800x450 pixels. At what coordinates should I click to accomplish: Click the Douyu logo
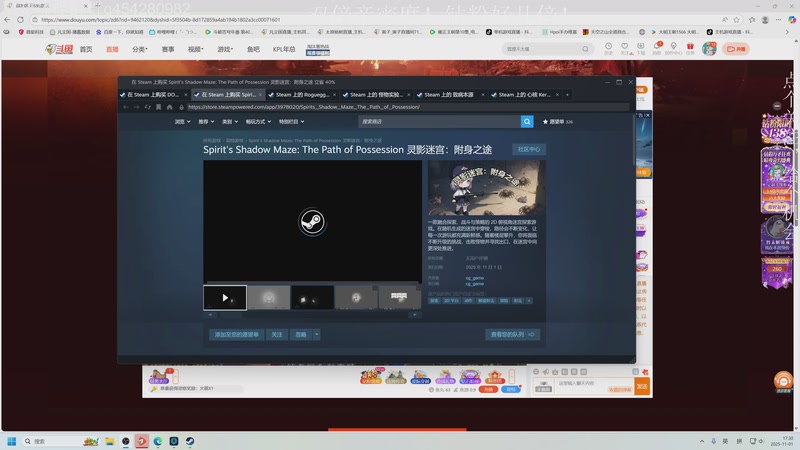pyautogui.click(x=59, y=49)
